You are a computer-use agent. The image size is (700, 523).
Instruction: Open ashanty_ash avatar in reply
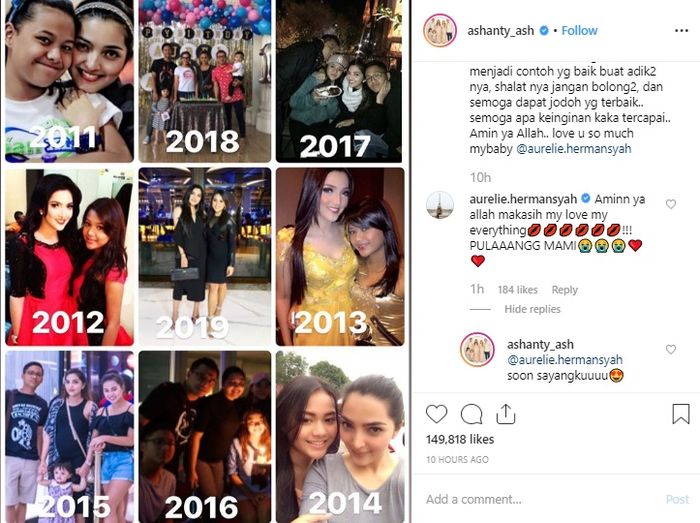tap(477, 349)
